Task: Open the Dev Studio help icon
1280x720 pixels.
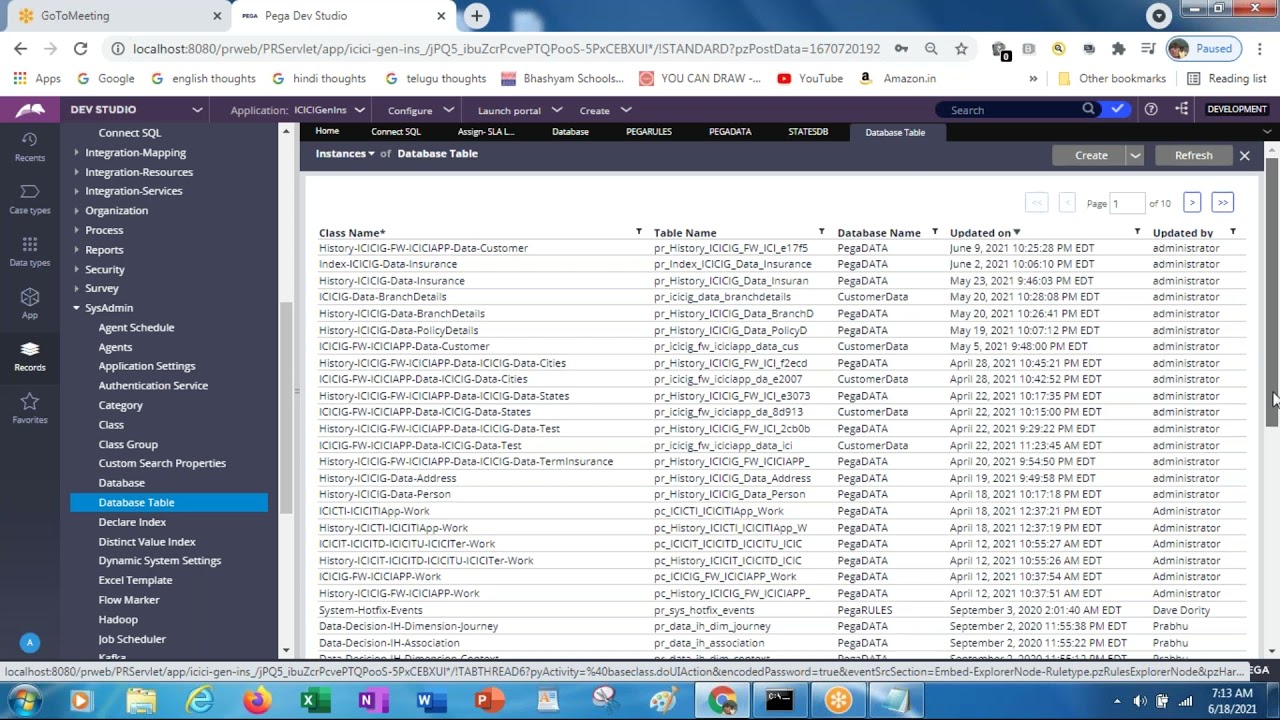Action: pyautogui.click(x=1151, y=109)
